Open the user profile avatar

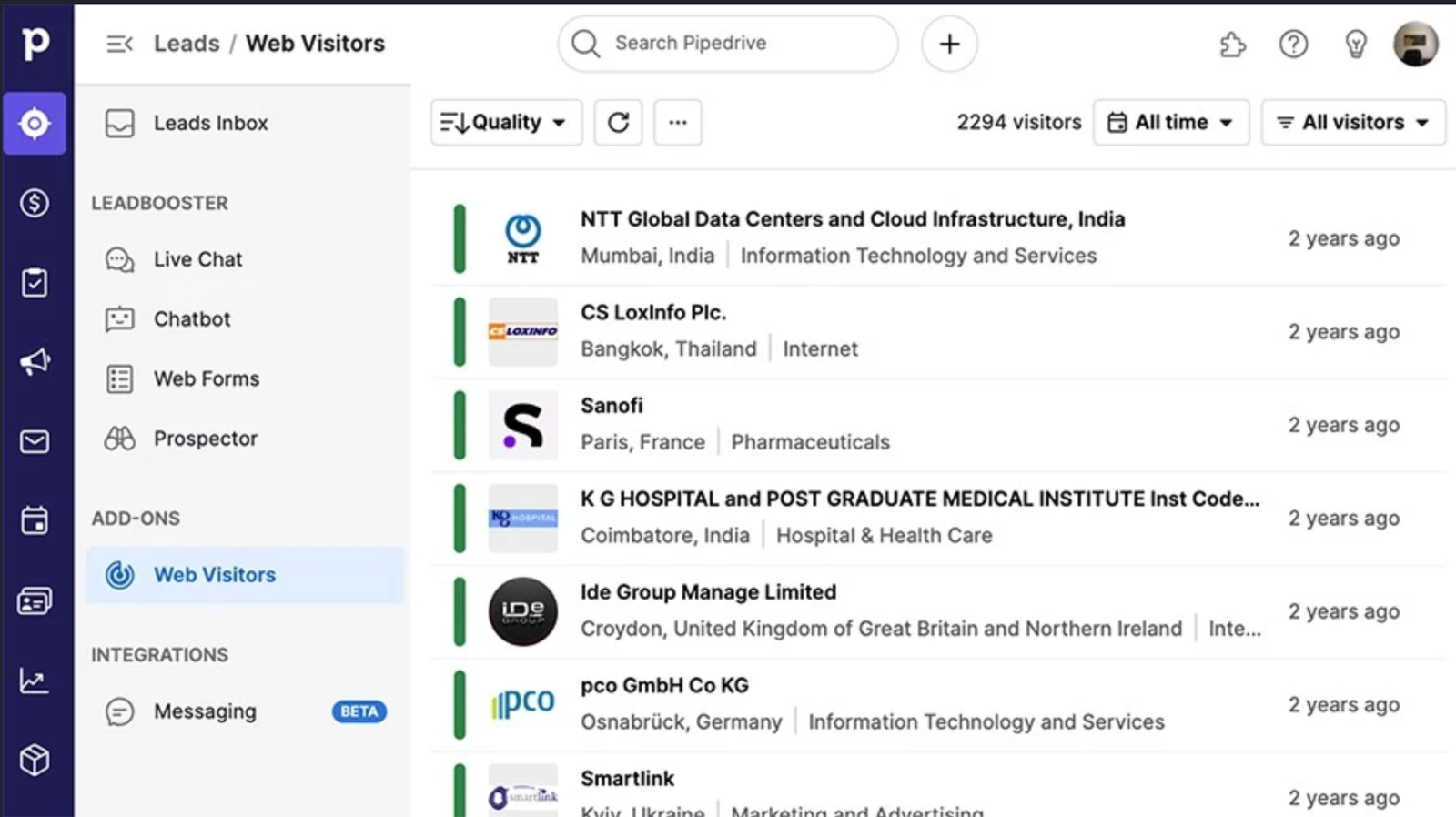click(1415, 43)
